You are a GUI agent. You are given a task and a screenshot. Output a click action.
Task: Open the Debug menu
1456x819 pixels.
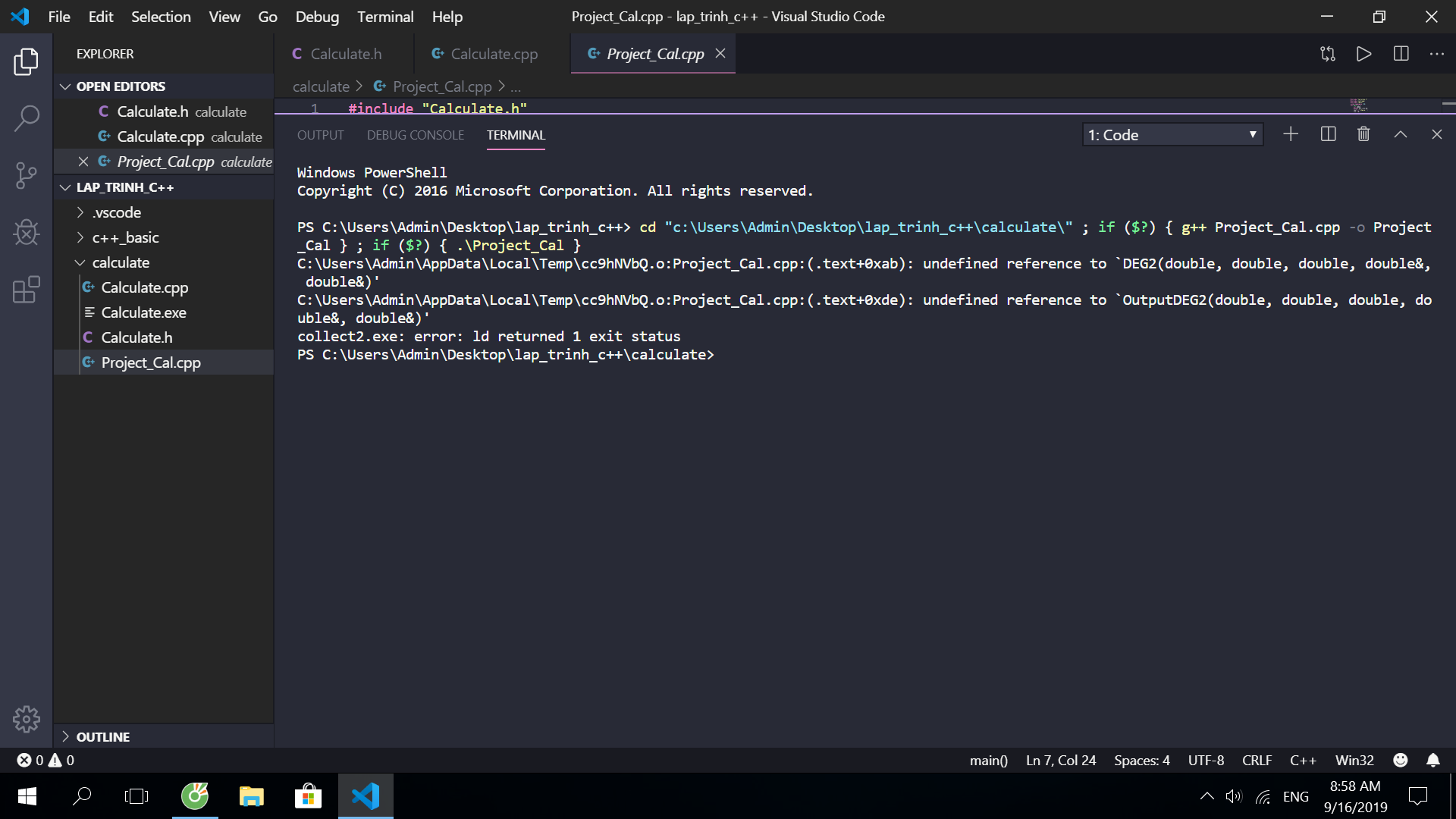pyautogui.click(x=317, y=17)
